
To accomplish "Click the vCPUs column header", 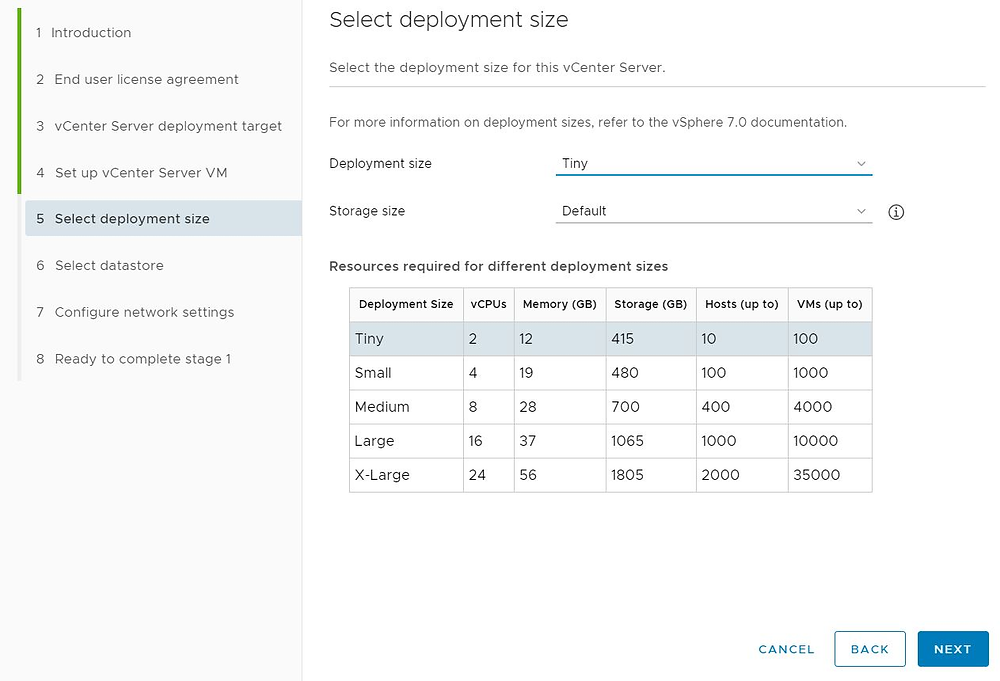I will [489, 304].
